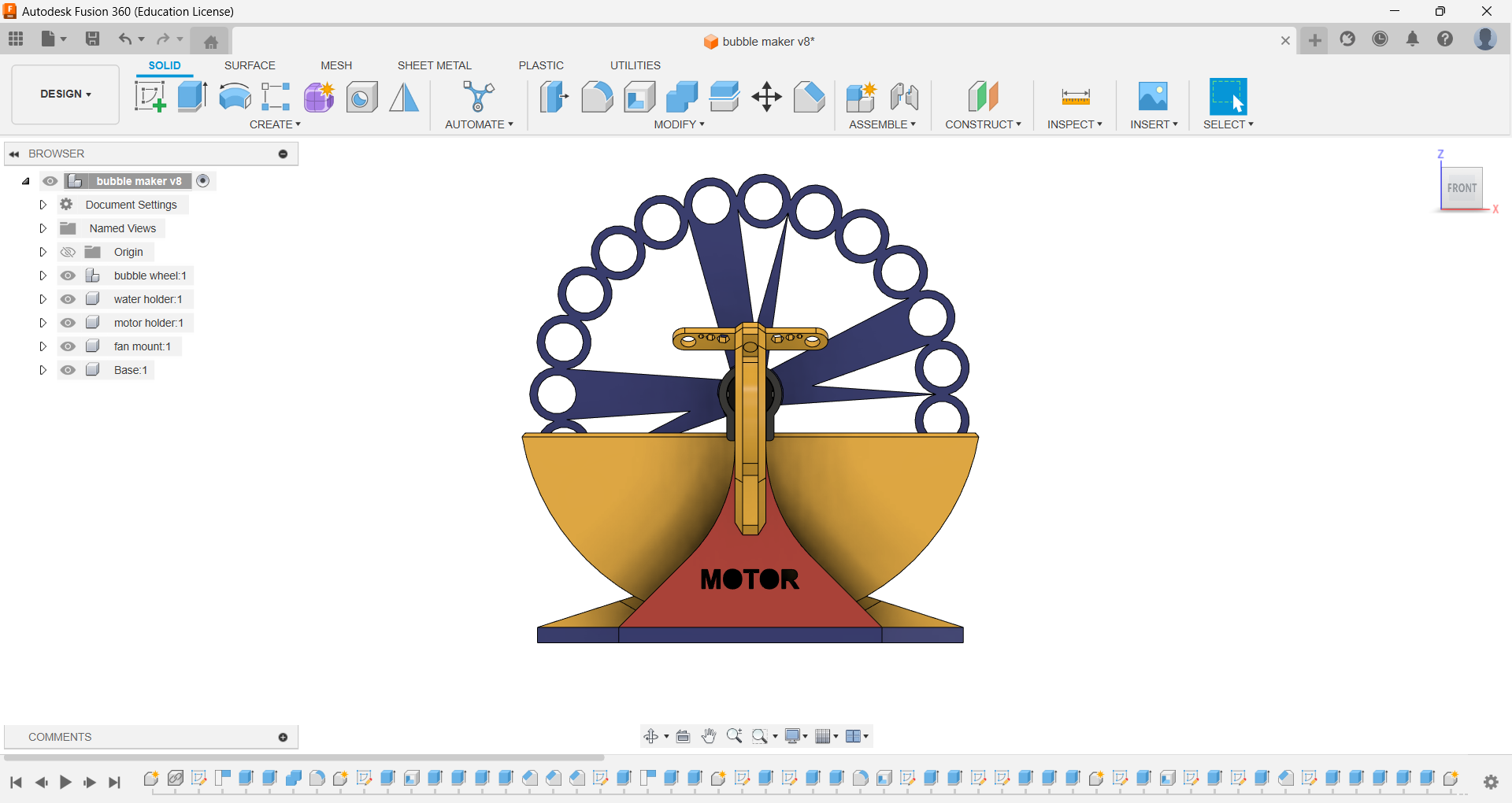Click FRONT on the ViewCube

1462,188
